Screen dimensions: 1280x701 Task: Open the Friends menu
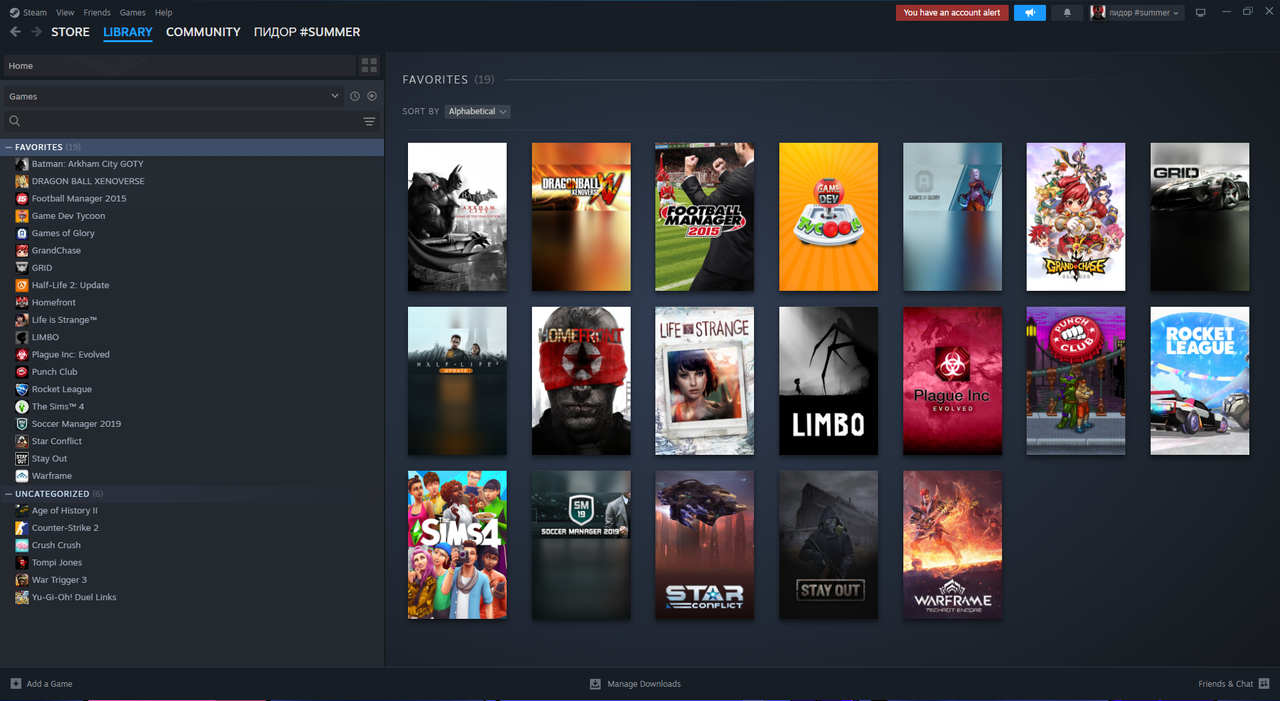pos(97,13)
